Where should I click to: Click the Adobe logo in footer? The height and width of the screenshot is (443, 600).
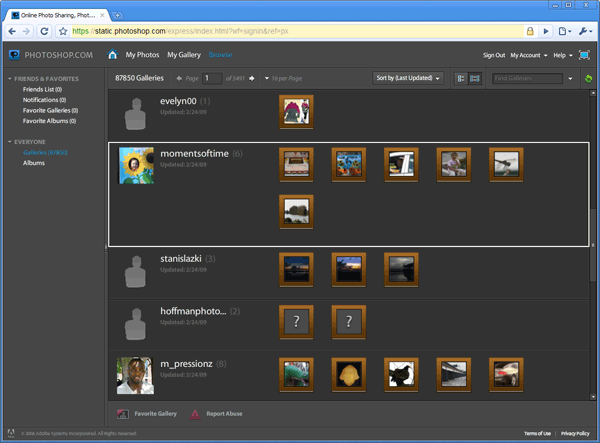(x=11, y=433)
